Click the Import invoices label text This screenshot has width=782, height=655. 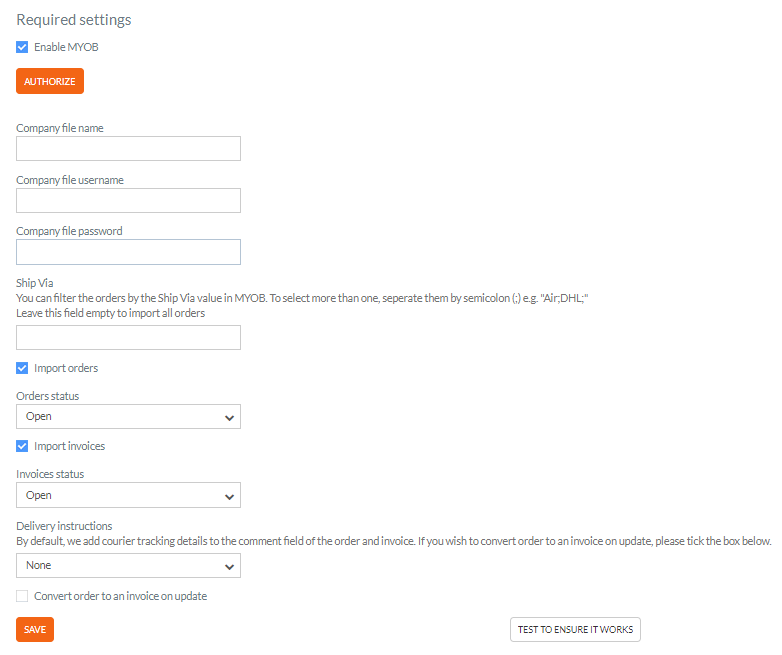(x=69, y=446)
